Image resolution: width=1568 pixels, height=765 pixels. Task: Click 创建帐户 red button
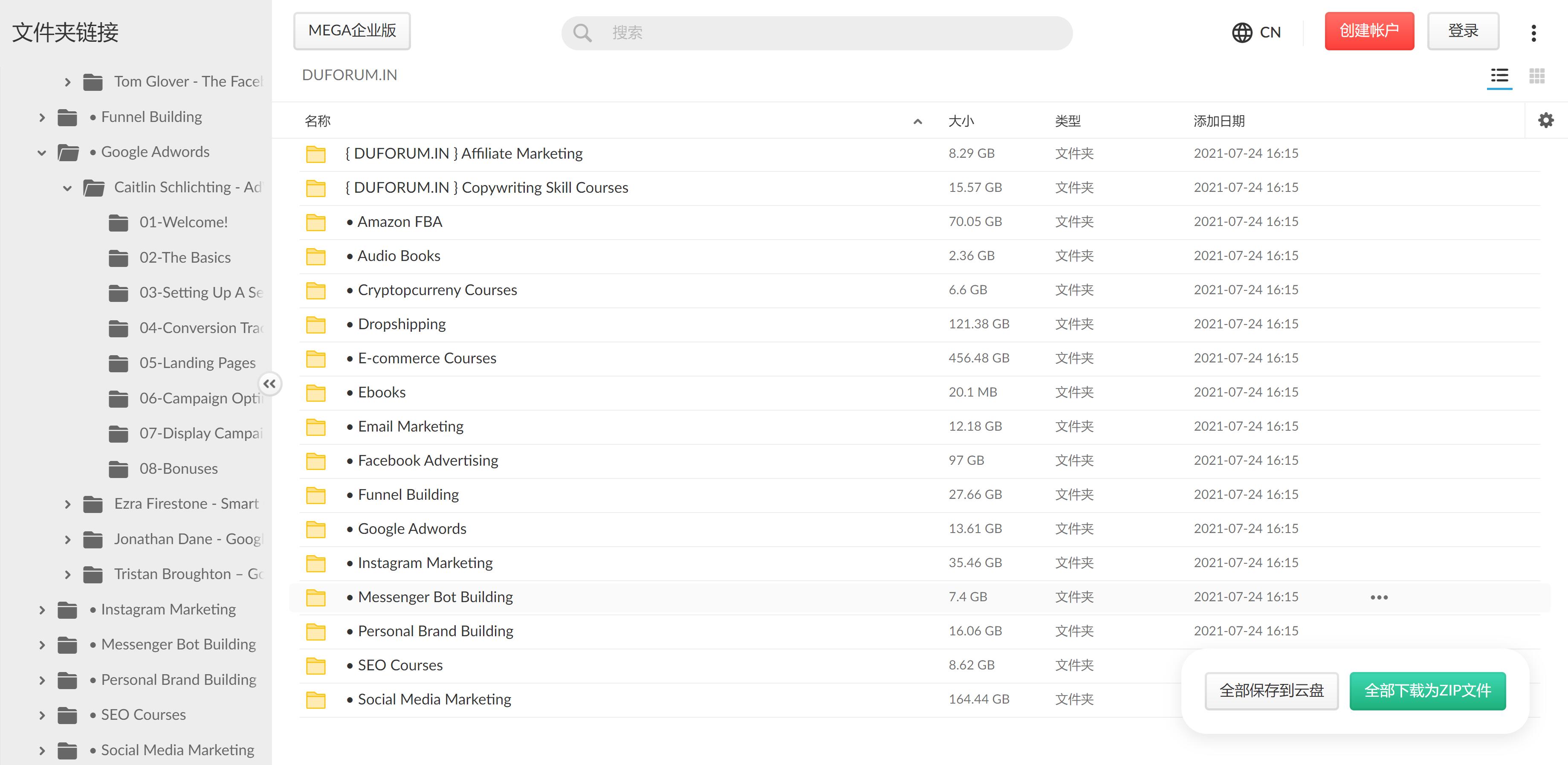pyautogui.click(x=1369, y=30)
